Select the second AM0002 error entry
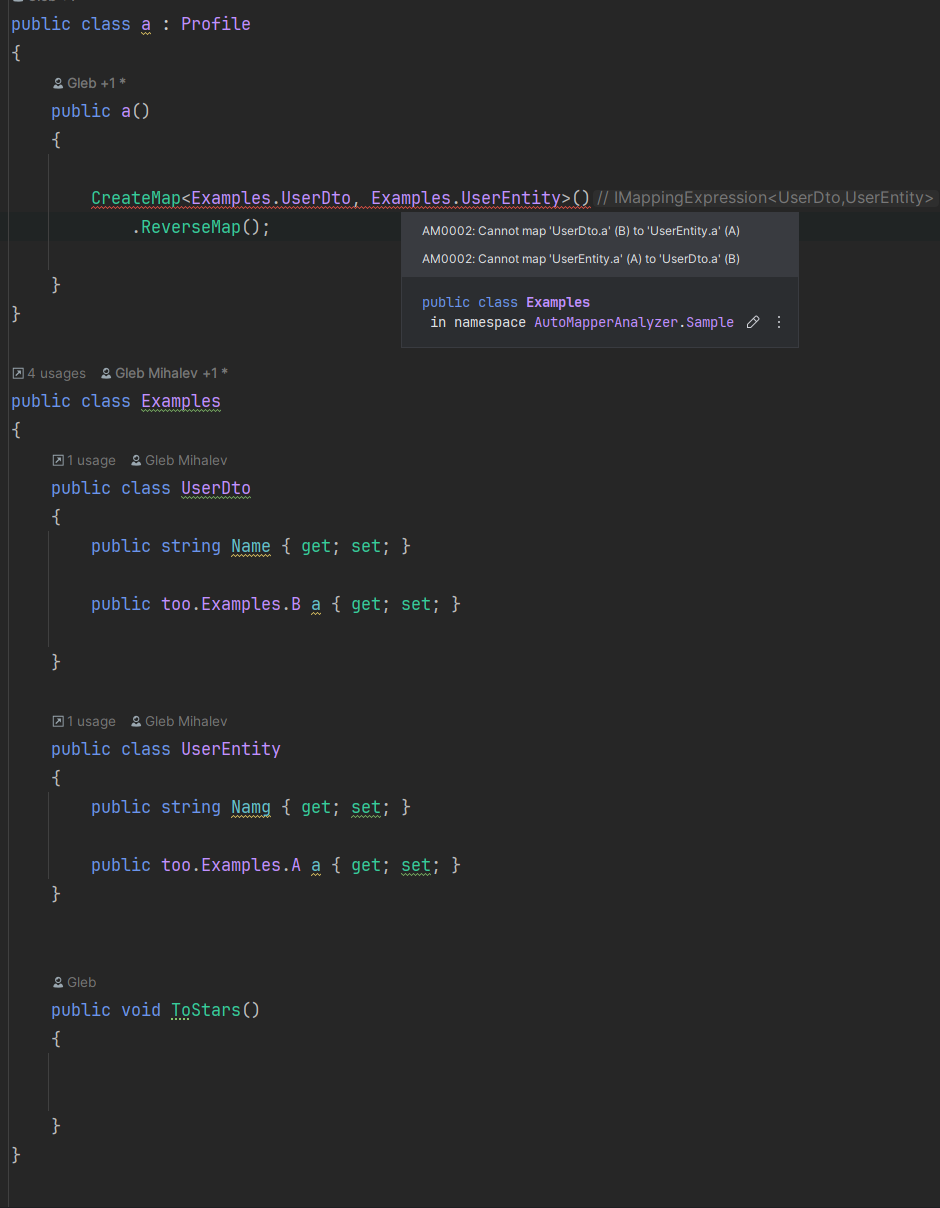The image size is (940, 1208). tap(580, 258)
